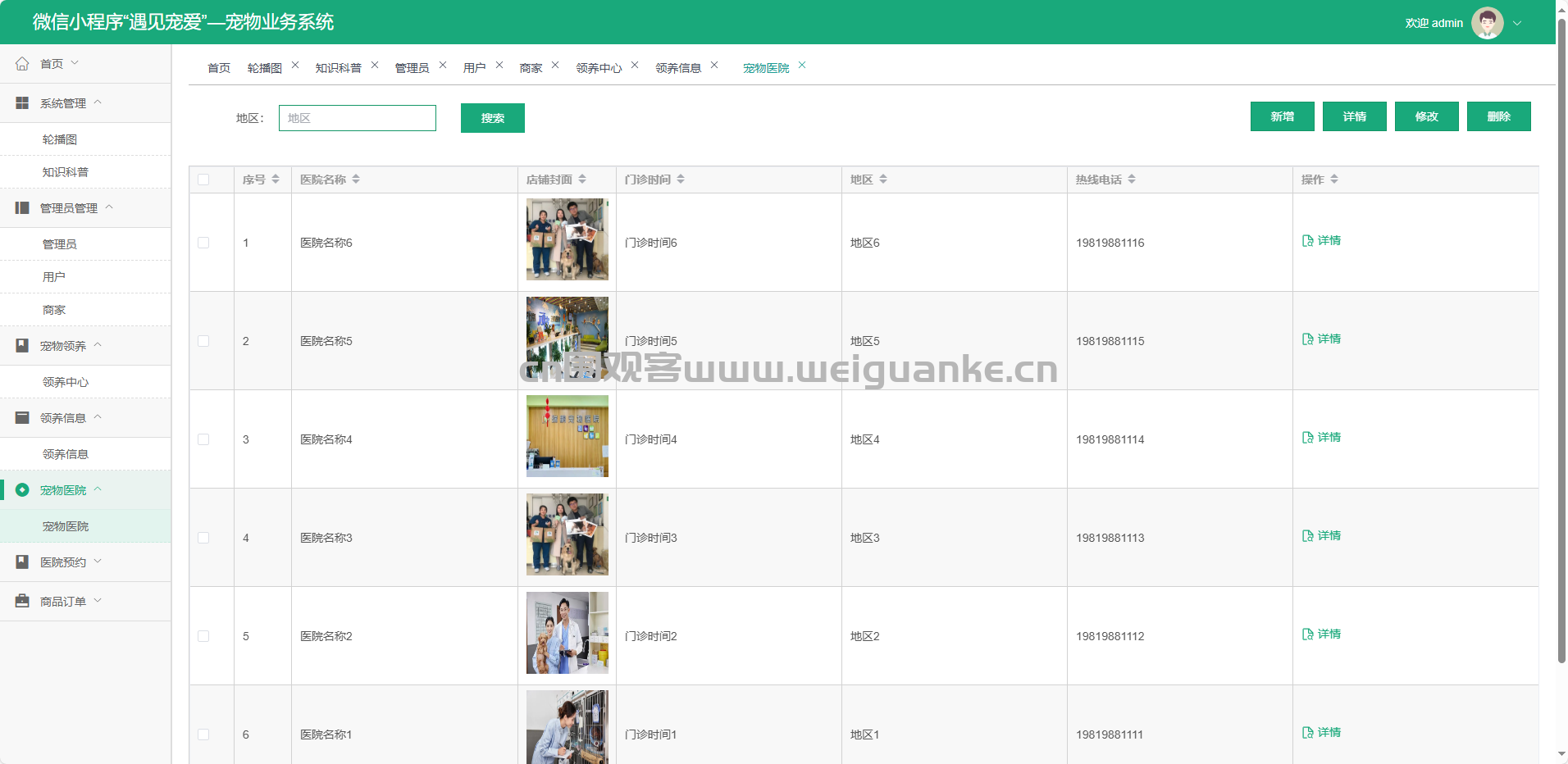1568x764 pixels.
Task: Switch to the 领养中心 tab
Action: click(599, 68)
